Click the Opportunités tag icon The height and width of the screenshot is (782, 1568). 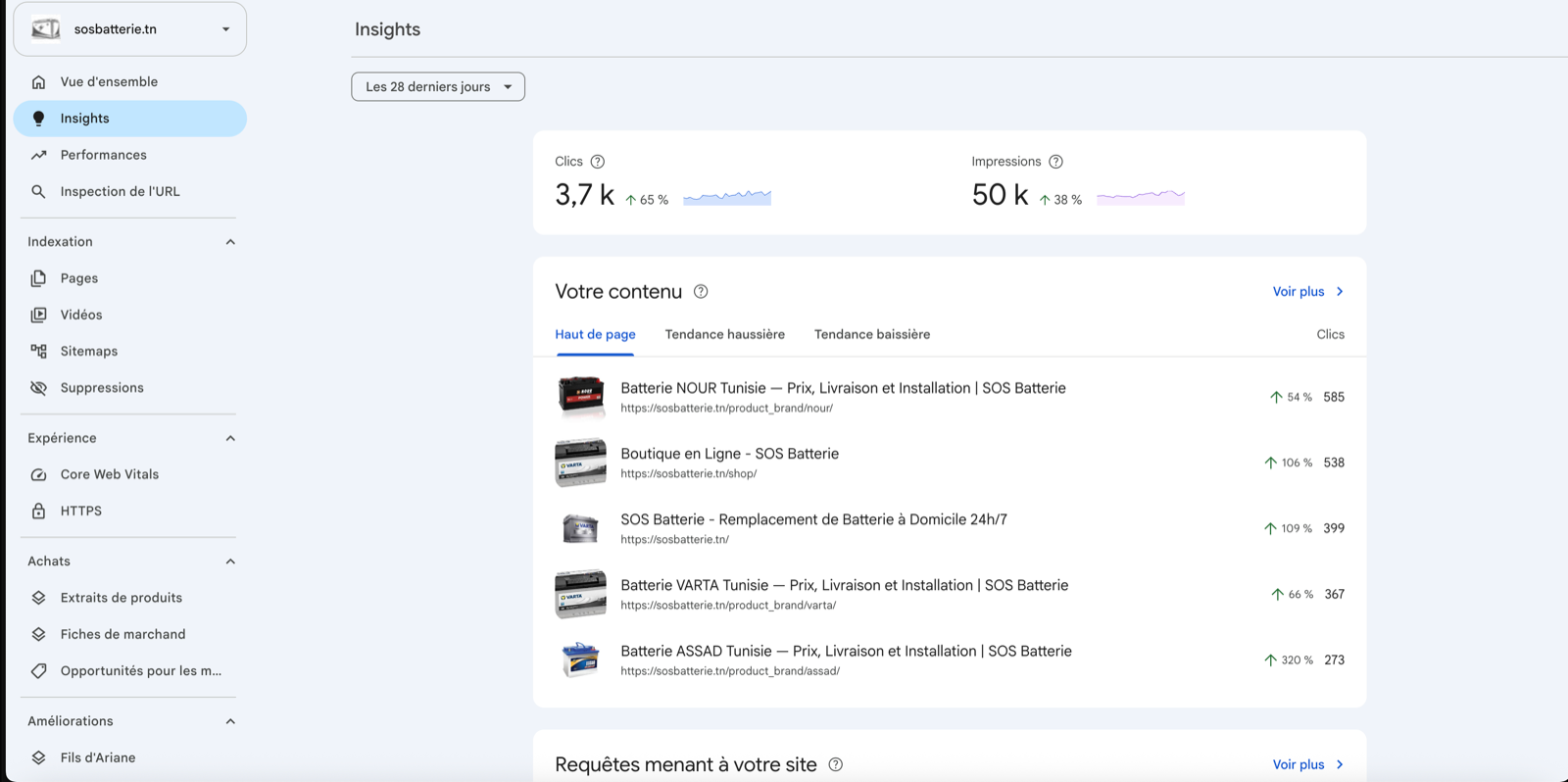[x=38, y=671]
